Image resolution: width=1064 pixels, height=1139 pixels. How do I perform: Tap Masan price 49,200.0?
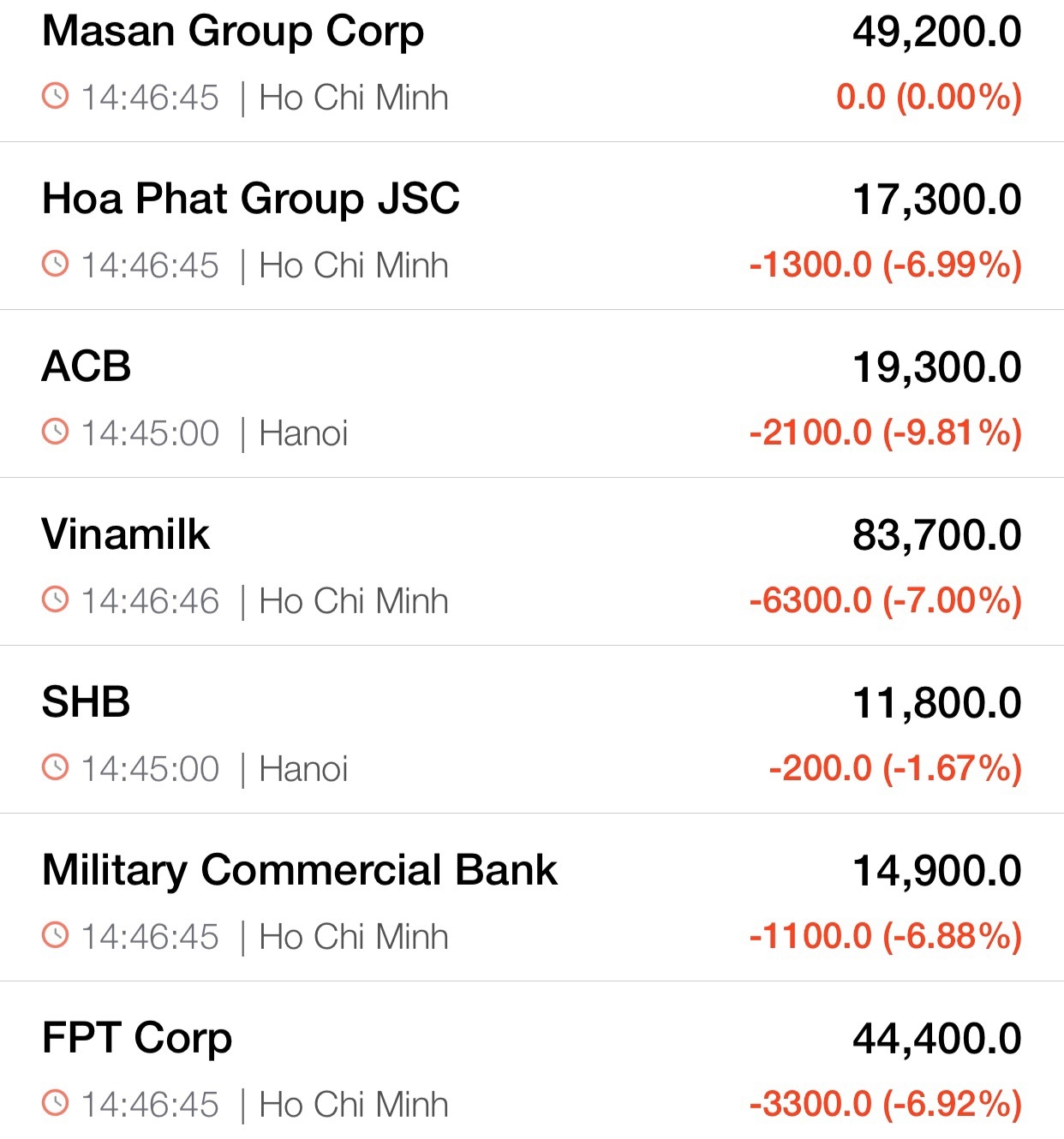936,33
